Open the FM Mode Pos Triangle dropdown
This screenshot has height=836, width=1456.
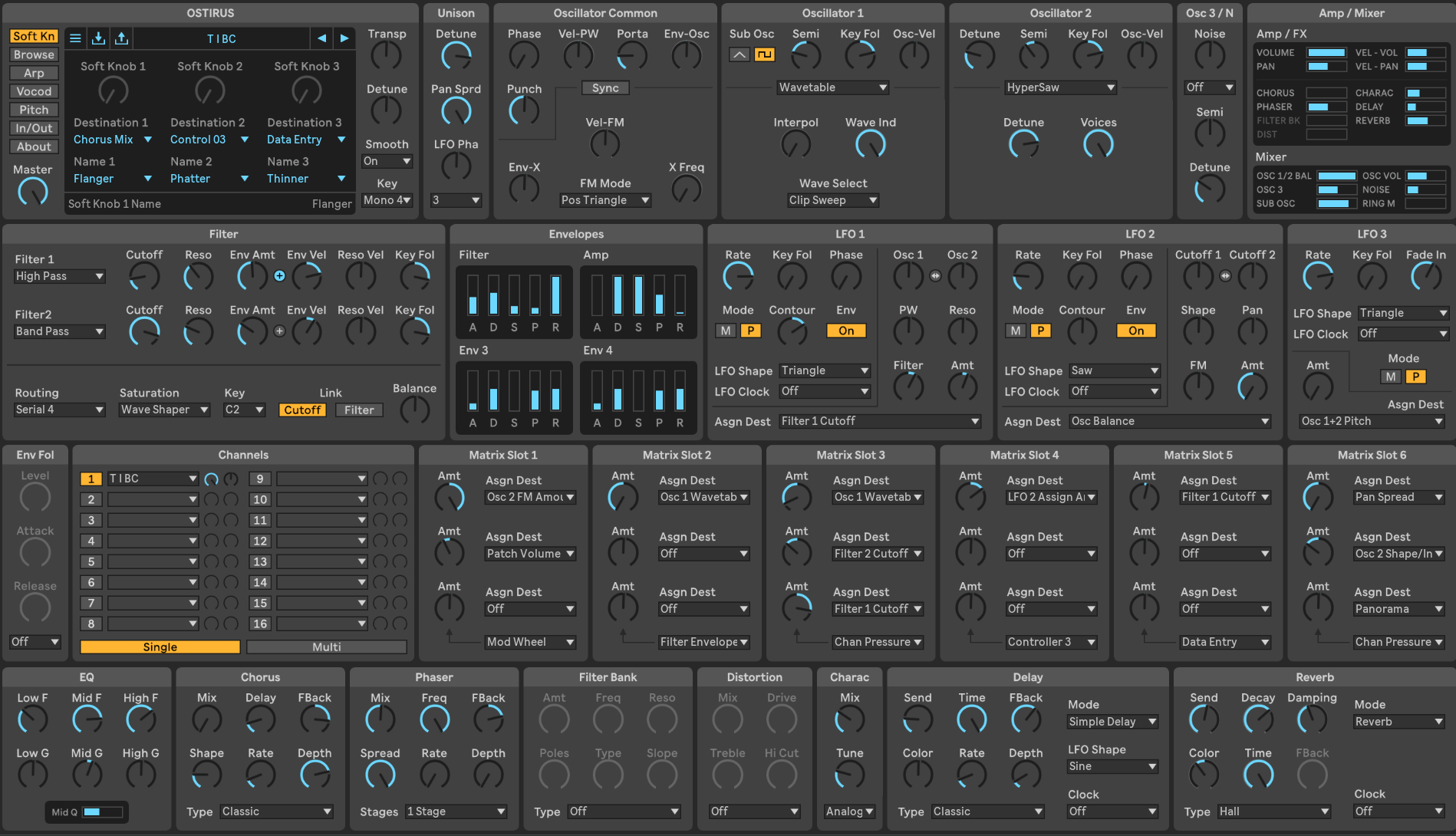[x=605, y=200]
